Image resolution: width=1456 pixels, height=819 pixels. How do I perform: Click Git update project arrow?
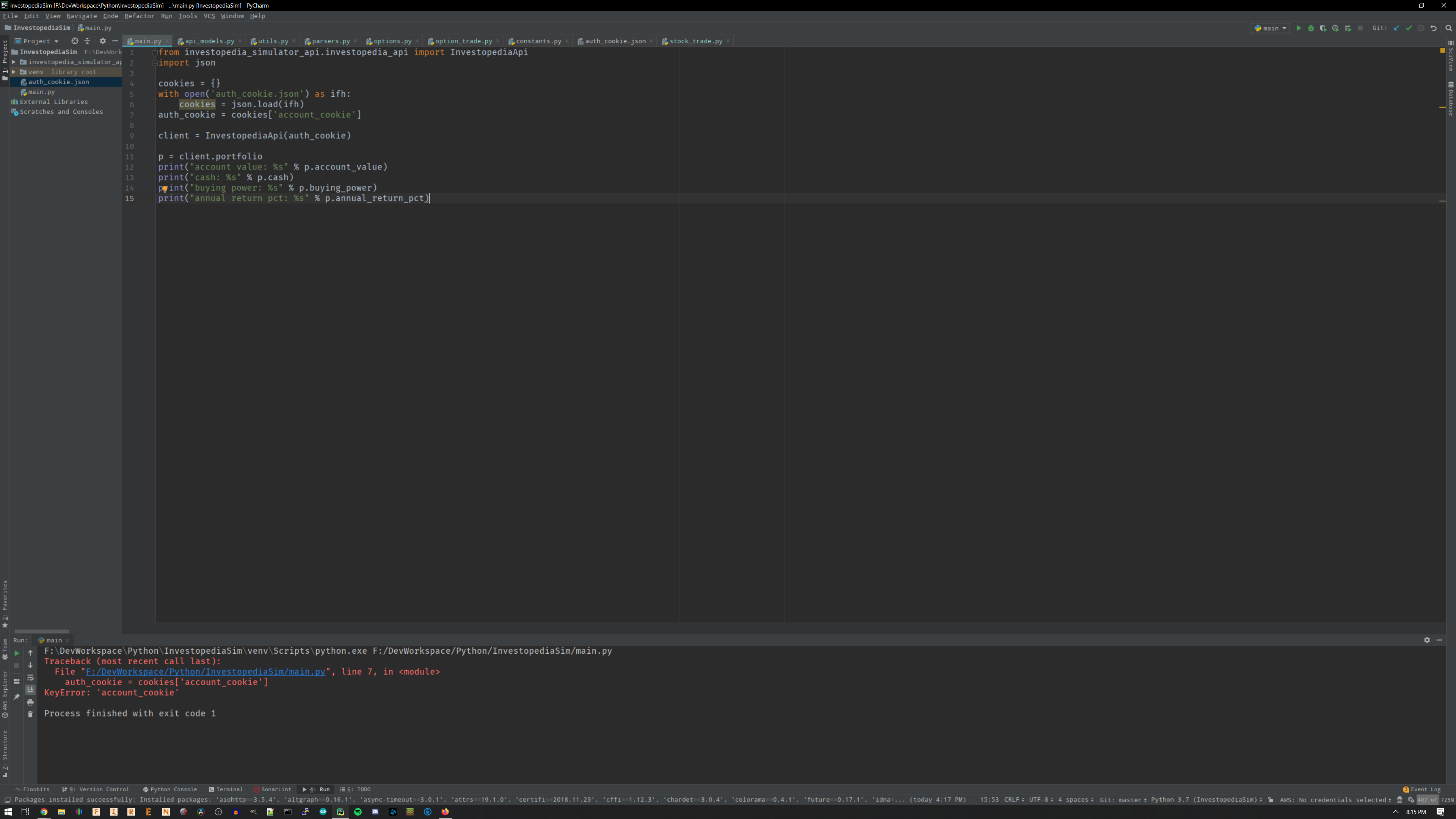[x=1396, y=28]
